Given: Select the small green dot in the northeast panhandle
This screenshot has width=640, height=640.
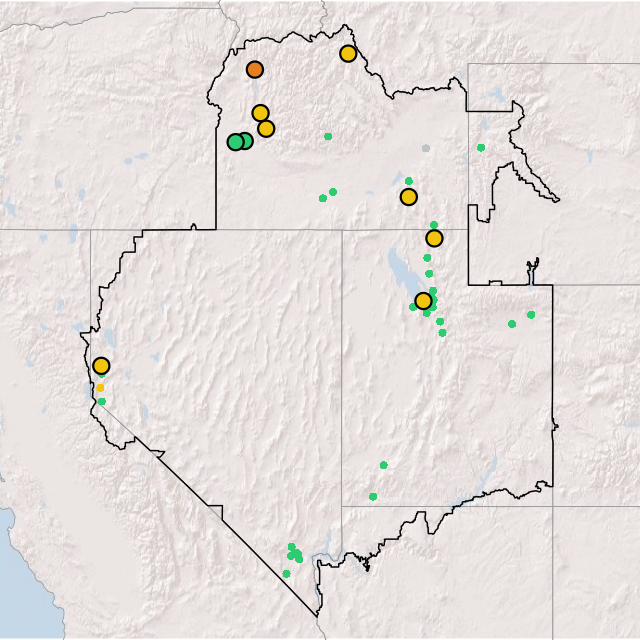Looking at the screenshot, I should 481,148.
